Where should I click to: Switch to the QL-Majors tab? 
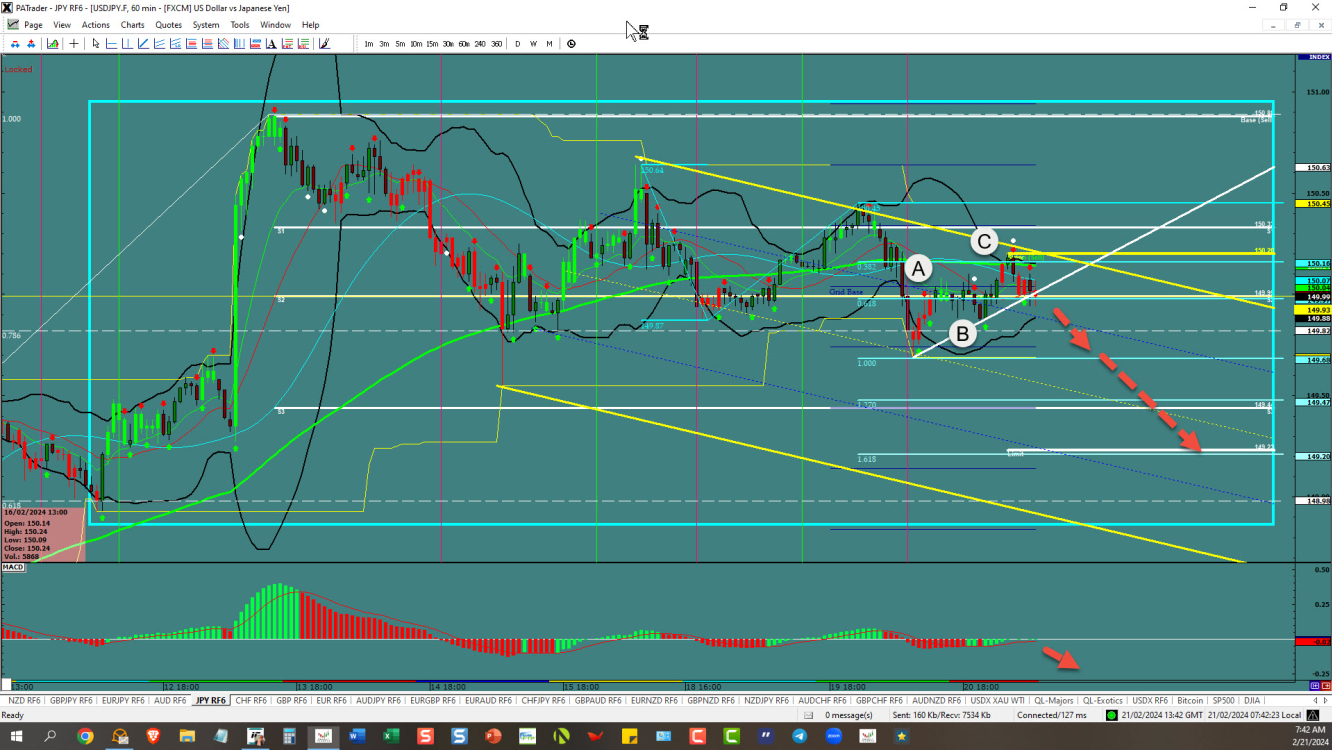pyautogui.click(x=1054, y=701)
